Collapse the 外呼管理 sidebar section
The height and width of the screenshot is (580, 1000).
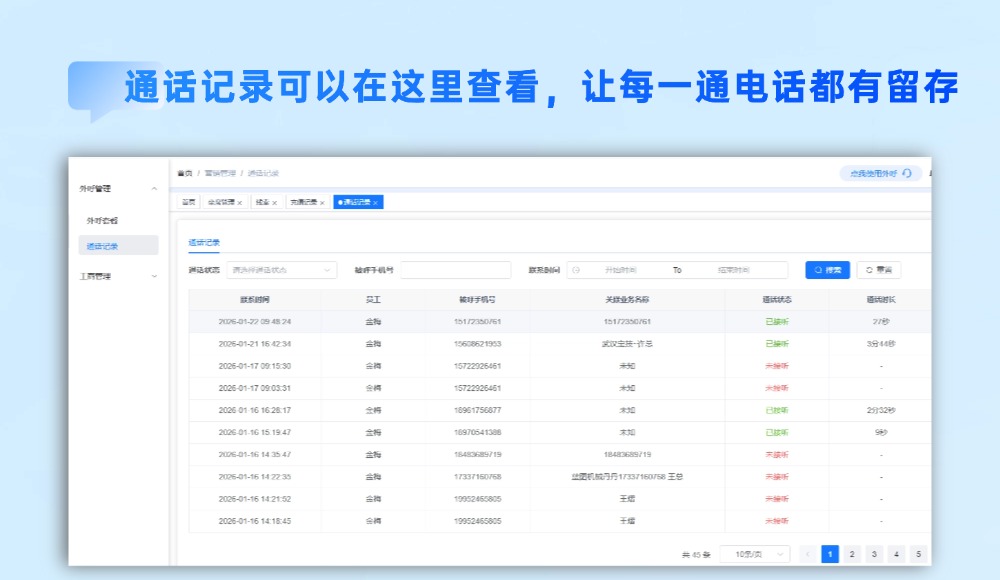click(x=154, y=188)
